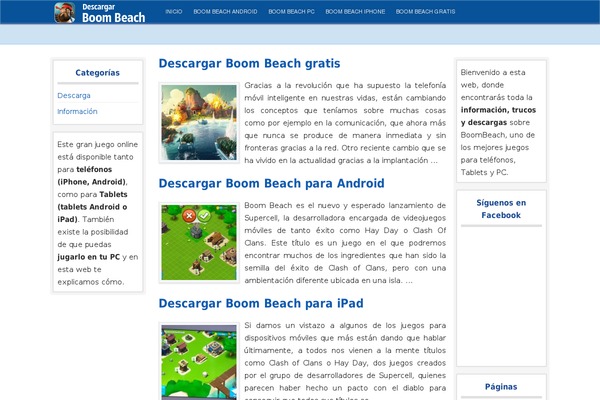Click the Páginas sidebar heading
This screenshot has width=600, height=400.
(501, 387)
